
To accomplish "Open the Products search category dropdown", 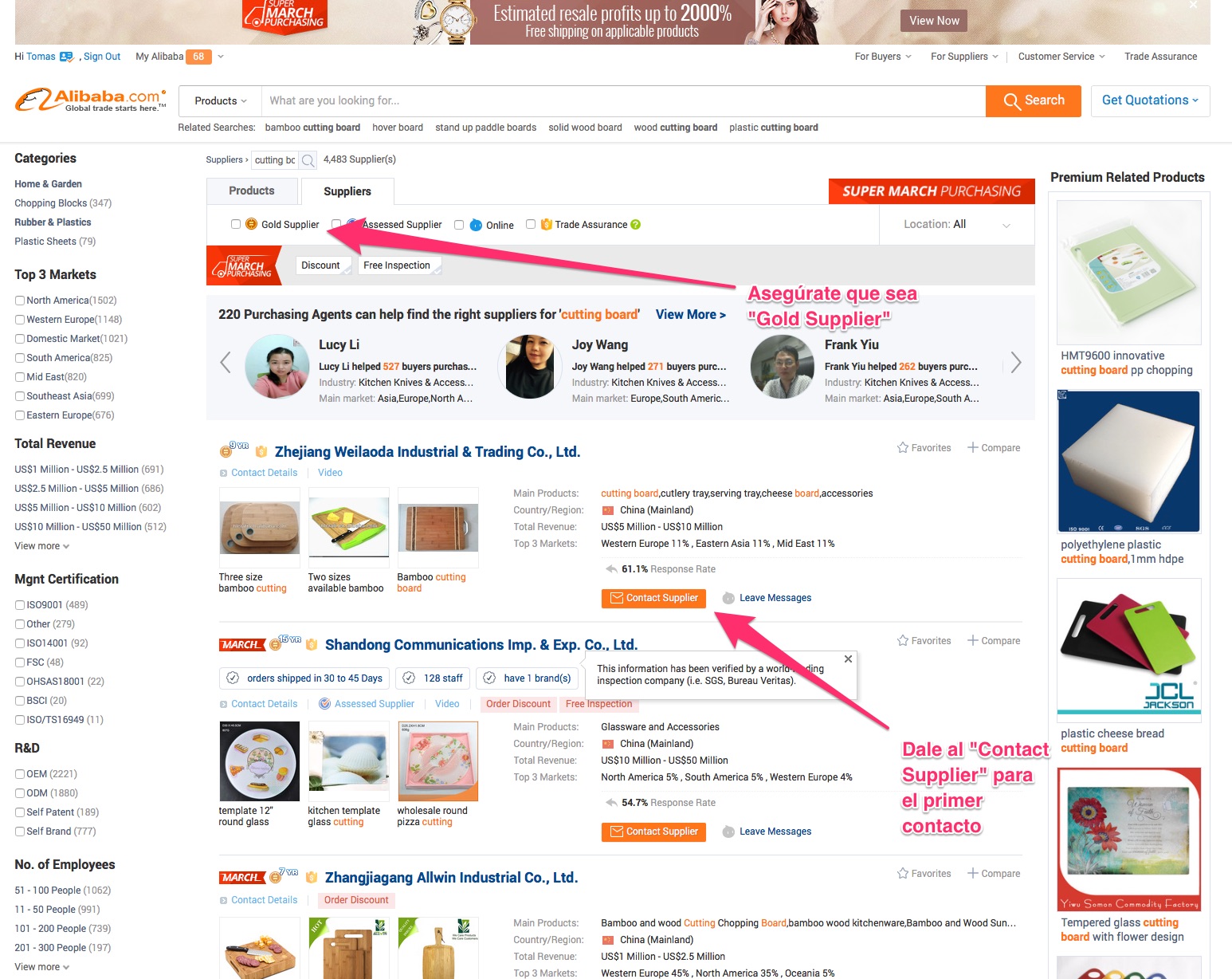I will coord(221,101).
